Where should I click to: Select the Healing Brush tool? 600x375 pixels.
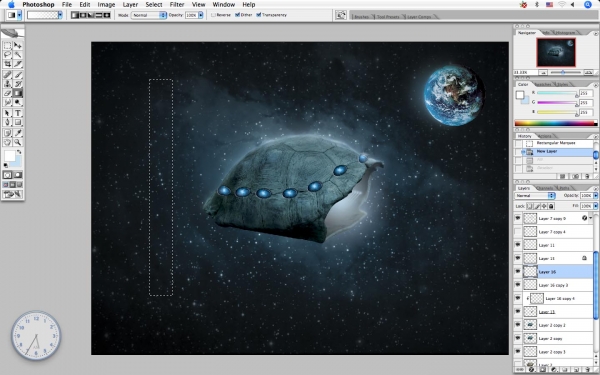click(x=7, y=75)
